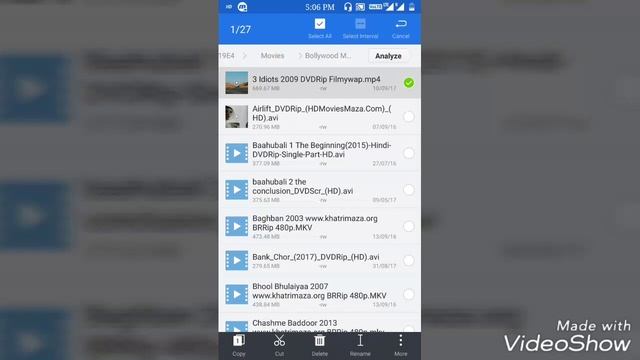Expand breadcrumb chevron after 19E4
Screen dimensions: 640x360
pos(245,56)
